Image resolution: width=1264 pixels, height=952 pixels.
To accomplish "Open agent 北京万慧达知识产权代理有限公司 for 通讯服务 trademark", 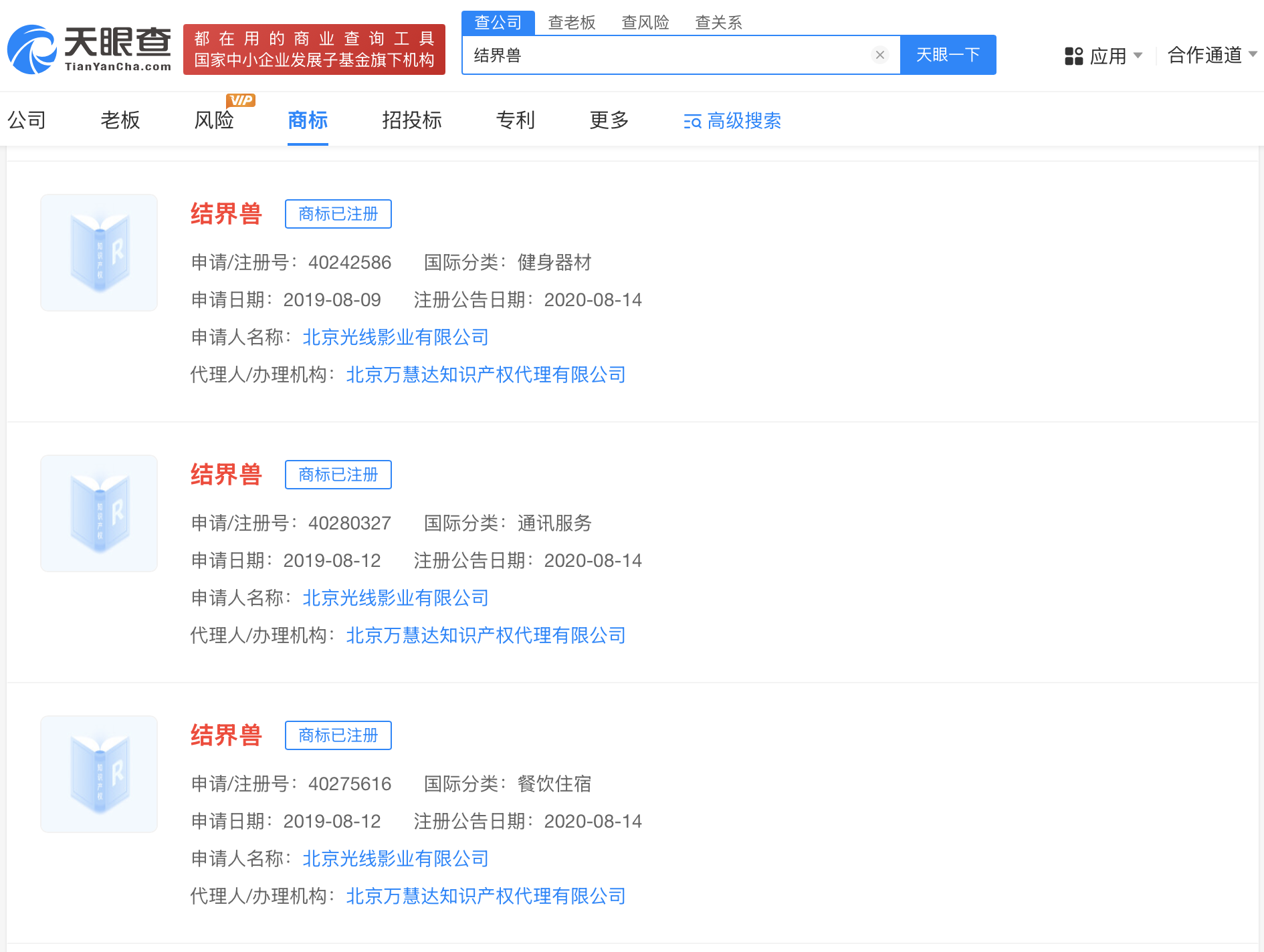I will click(x=486, y=635).
